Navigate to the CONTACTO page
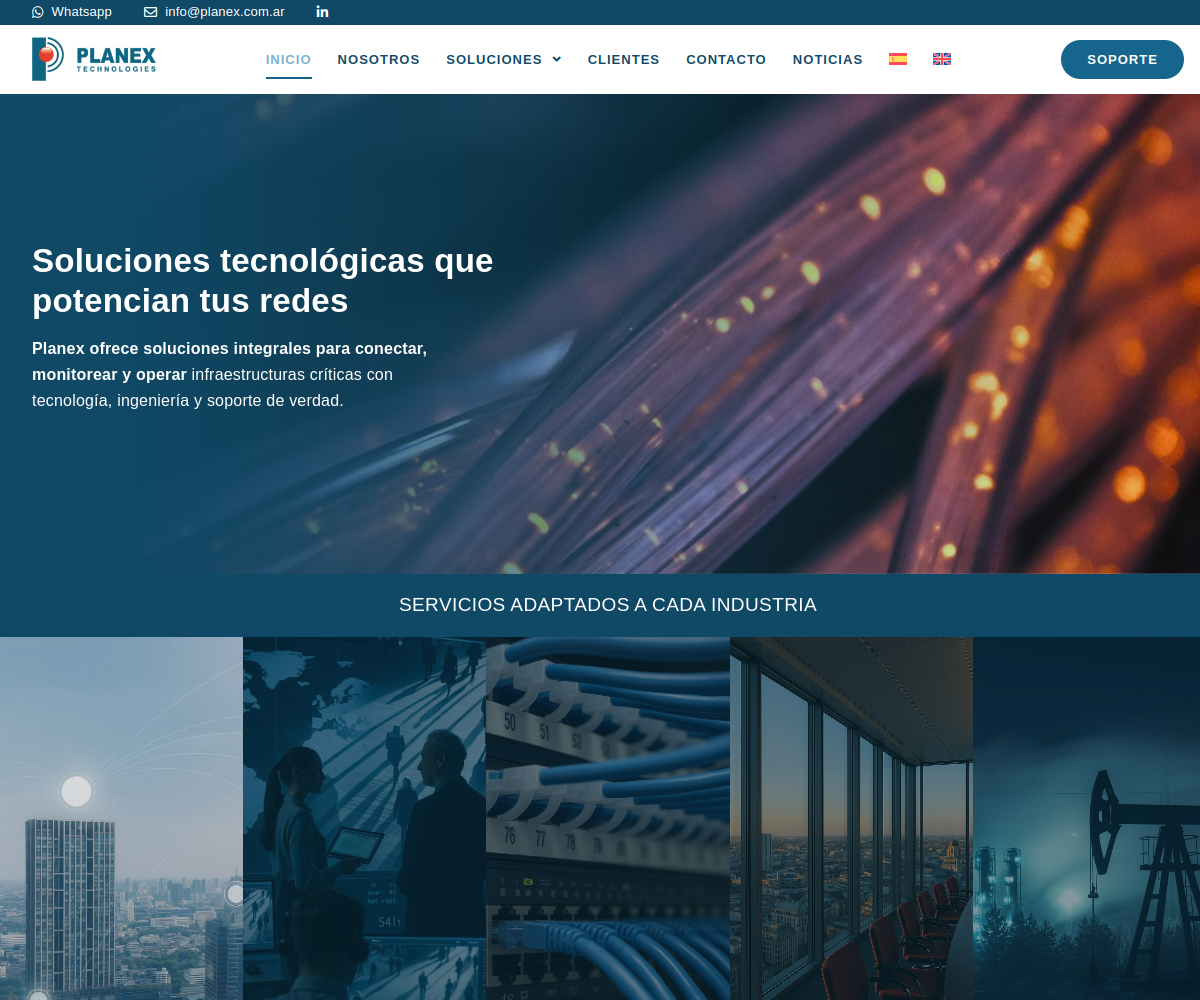The image size is (1200, 1000). (726, 60)
